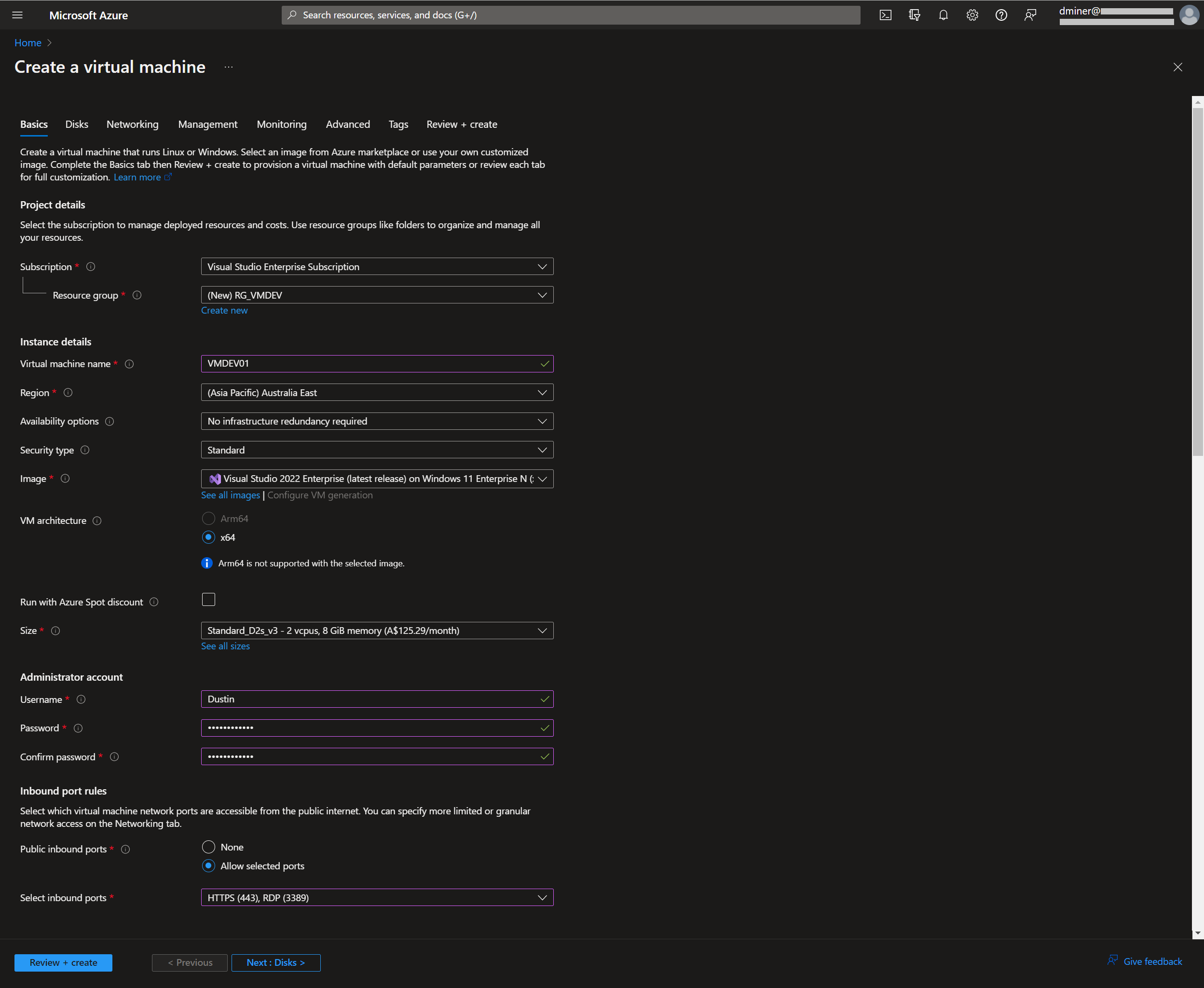Click the Availability options info icon

[x=110, y=422]
